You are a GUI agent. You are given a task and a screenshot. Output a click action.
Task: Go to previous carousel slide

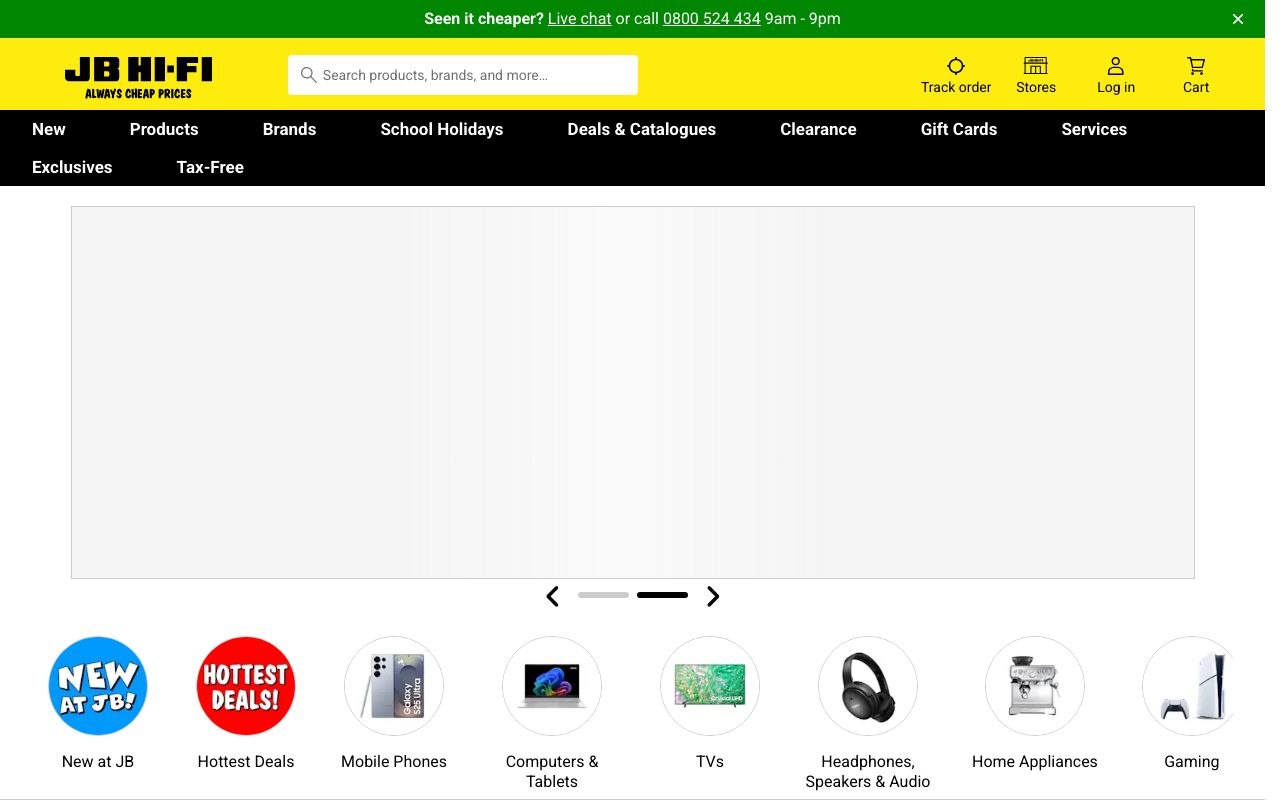tap(552, 596)
